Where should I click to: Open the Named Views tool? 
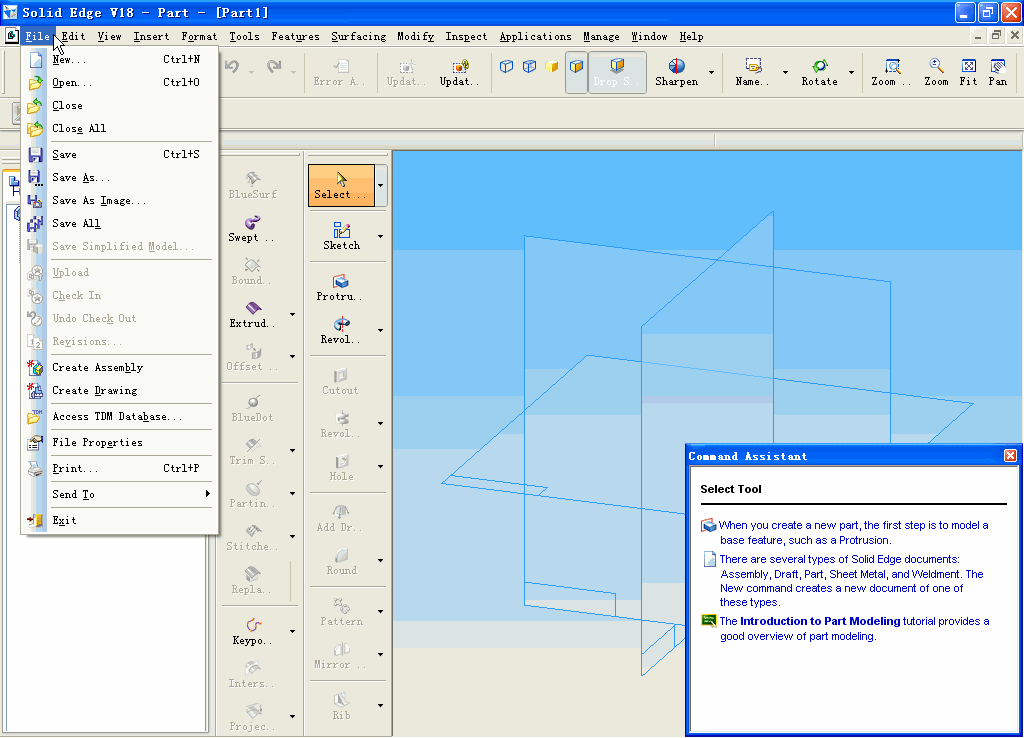tap(752, 72)
